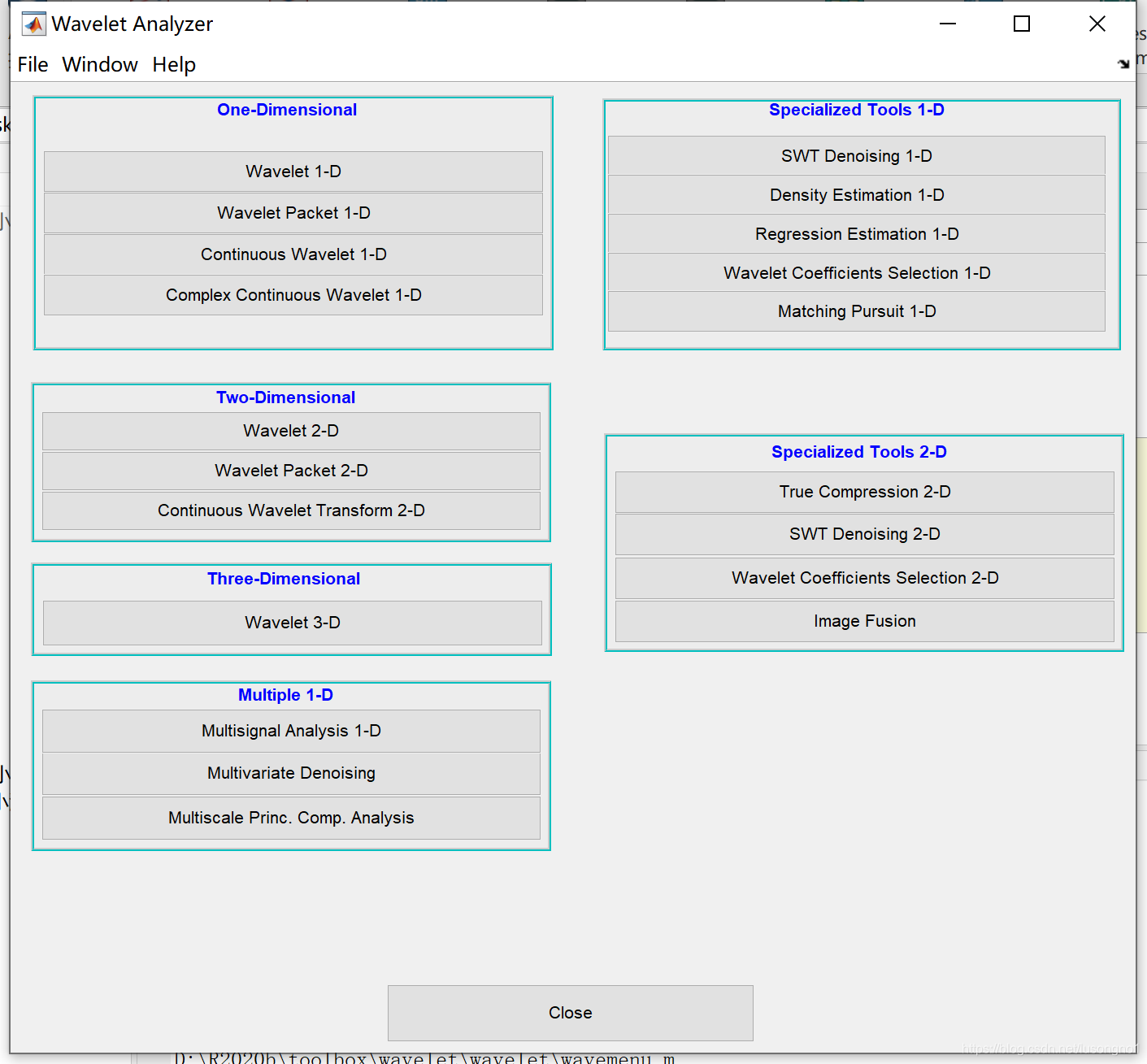Launch Wavelet Packet 2-D

click(291, 471)
